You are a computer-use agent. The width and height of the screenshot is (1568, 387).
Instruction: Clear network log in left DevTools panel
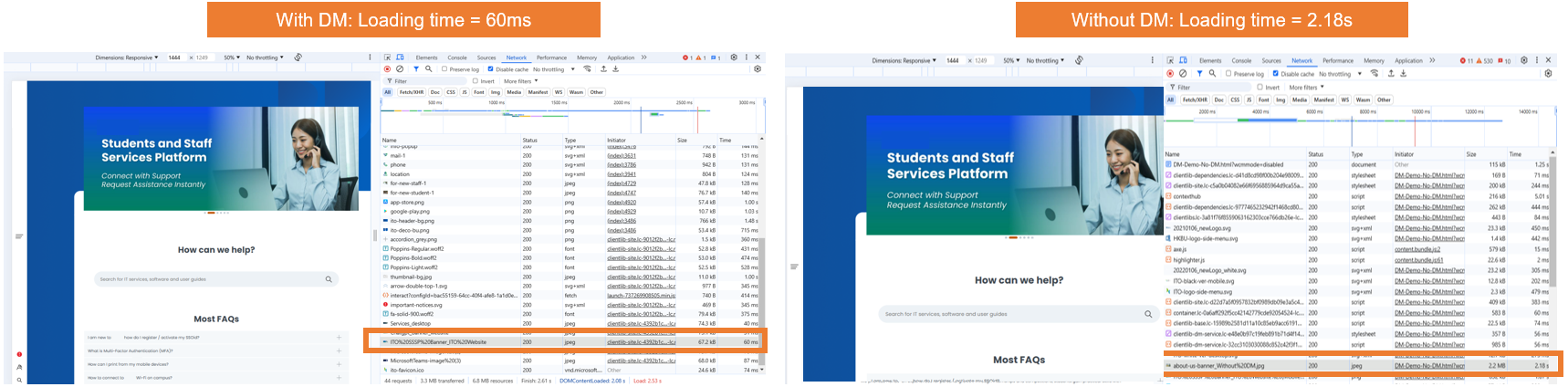400,68
